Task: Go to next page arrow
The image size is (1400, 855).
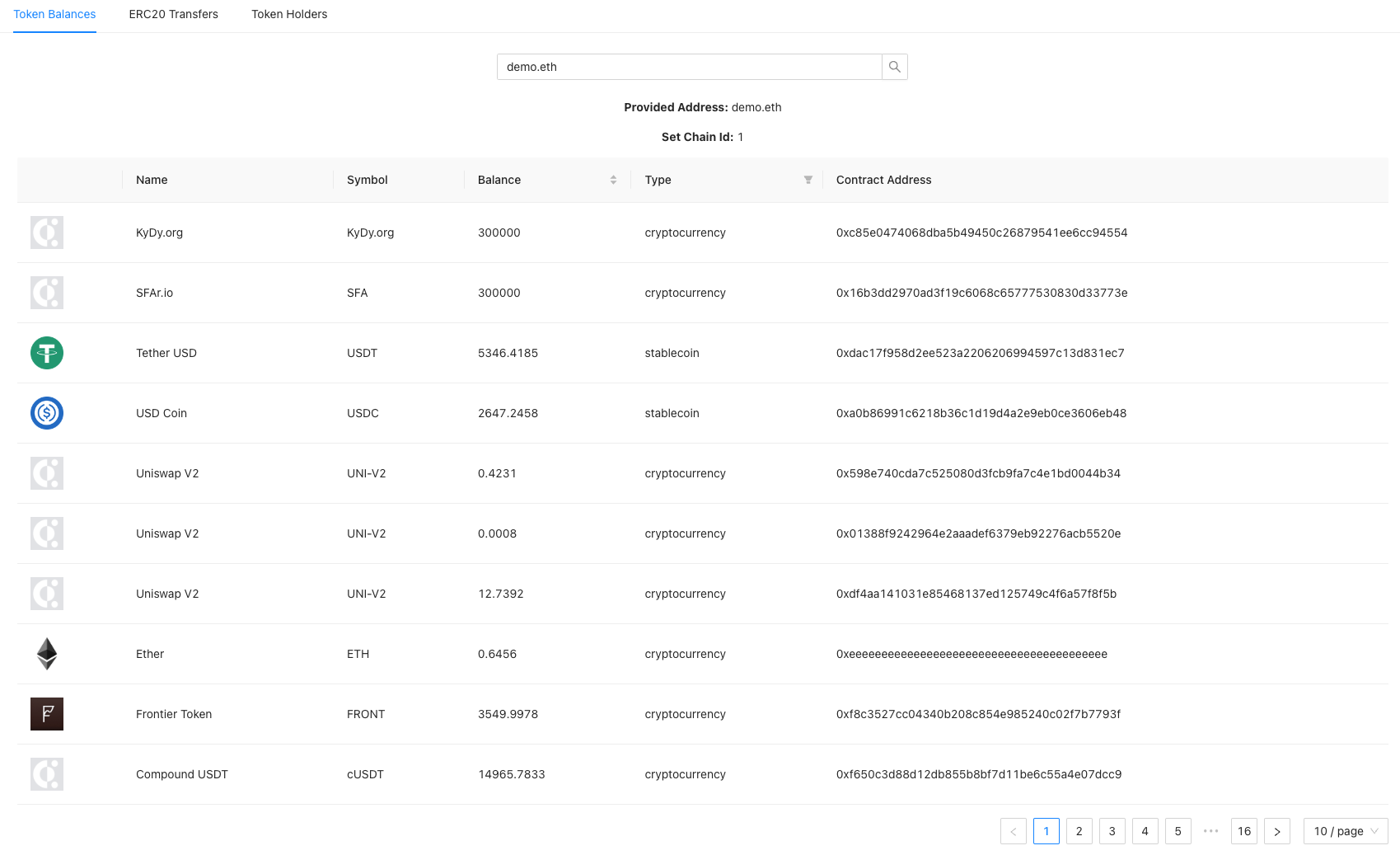Action: [x=1277, y=831]
